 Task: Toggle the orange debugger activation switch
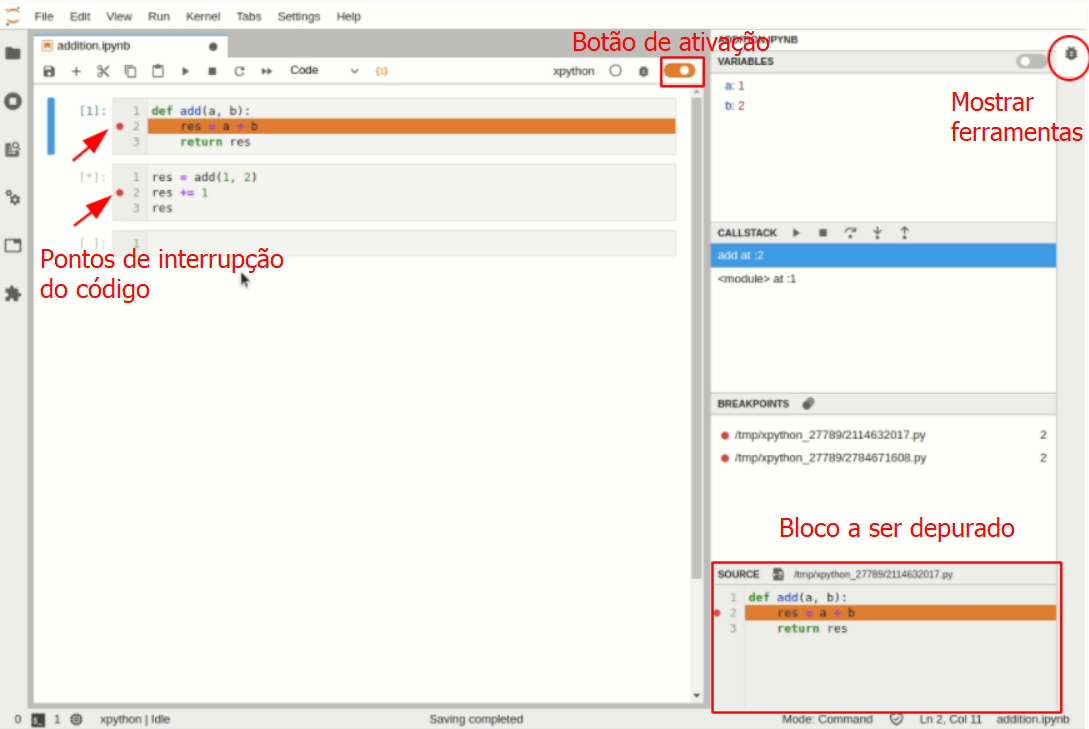click(x=679, y=70)
